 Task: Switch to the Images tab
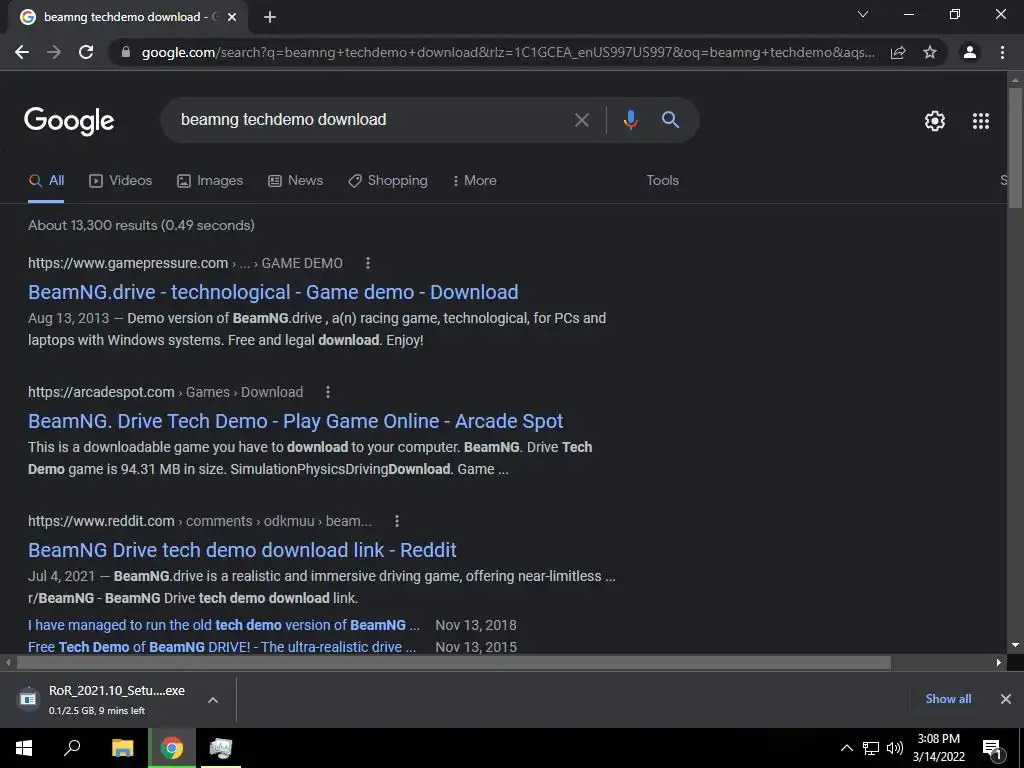coord(210,181)
